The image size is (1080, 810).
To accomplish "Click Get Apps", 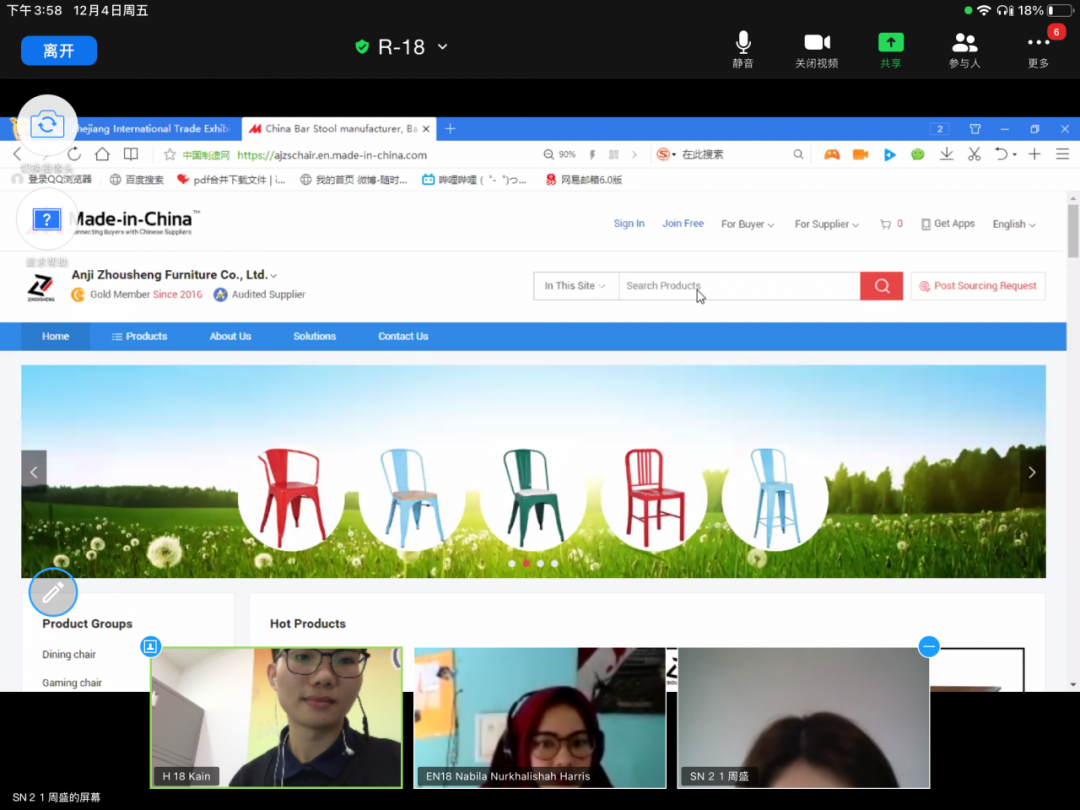I will [x=948, y=224].
